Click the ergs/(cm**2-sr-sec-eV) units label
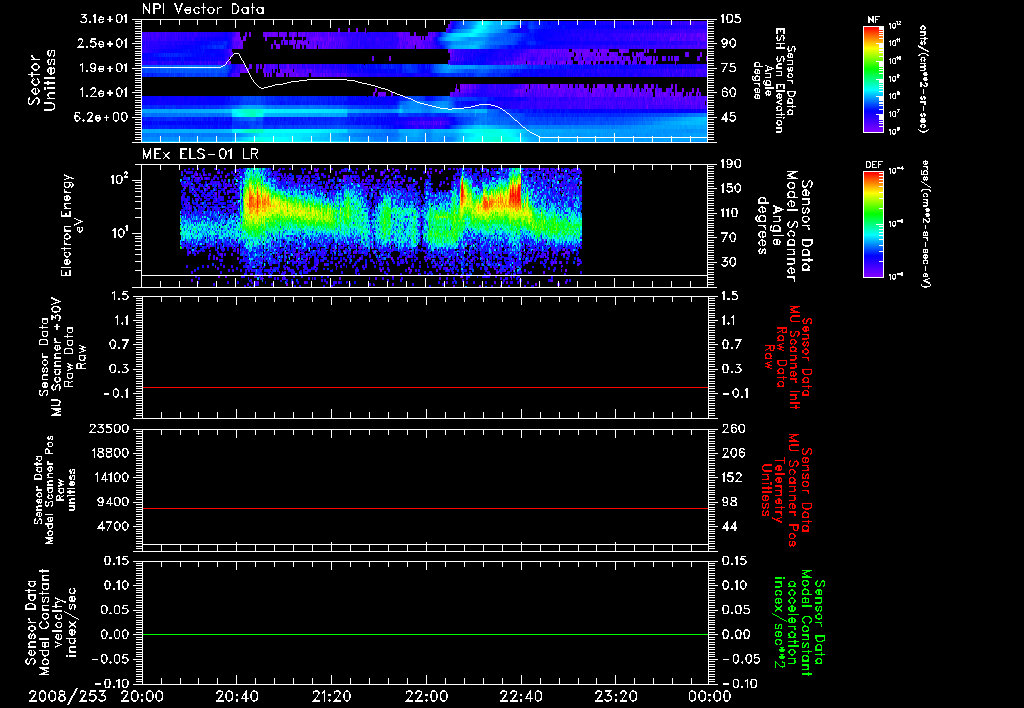The width and height of the screenshot is (1024, 708). 925,223
